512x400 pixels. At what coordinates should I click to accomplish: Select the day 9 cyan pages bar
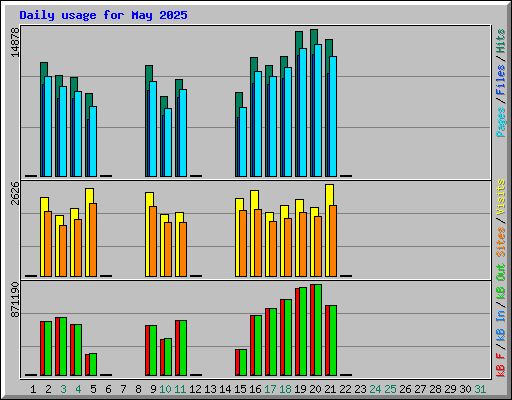click(153, 129)
